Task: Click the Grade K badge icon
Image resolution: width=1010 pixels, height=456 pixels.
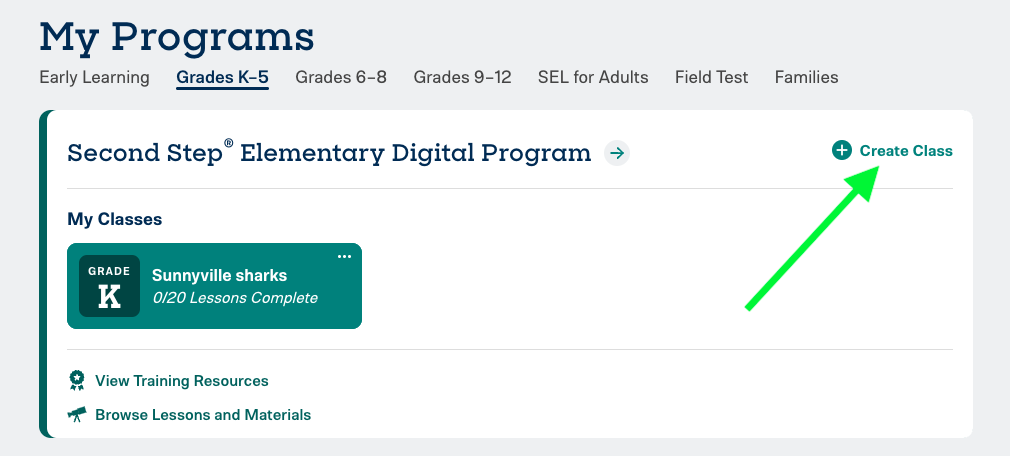Action: 110,286
